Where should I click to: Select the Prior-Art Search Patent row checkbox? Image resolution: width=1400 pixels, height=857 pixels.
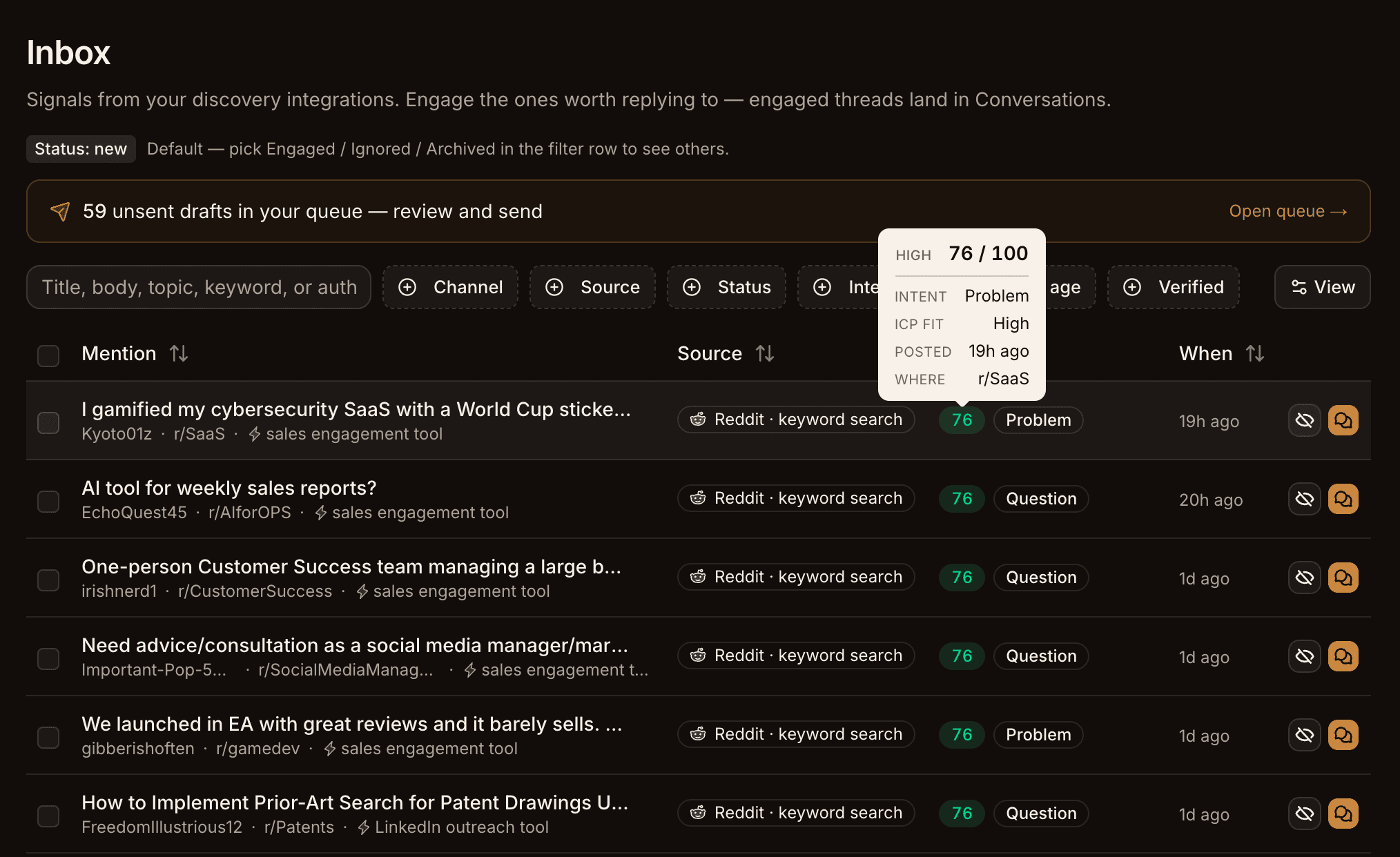(x=48, y=816)
